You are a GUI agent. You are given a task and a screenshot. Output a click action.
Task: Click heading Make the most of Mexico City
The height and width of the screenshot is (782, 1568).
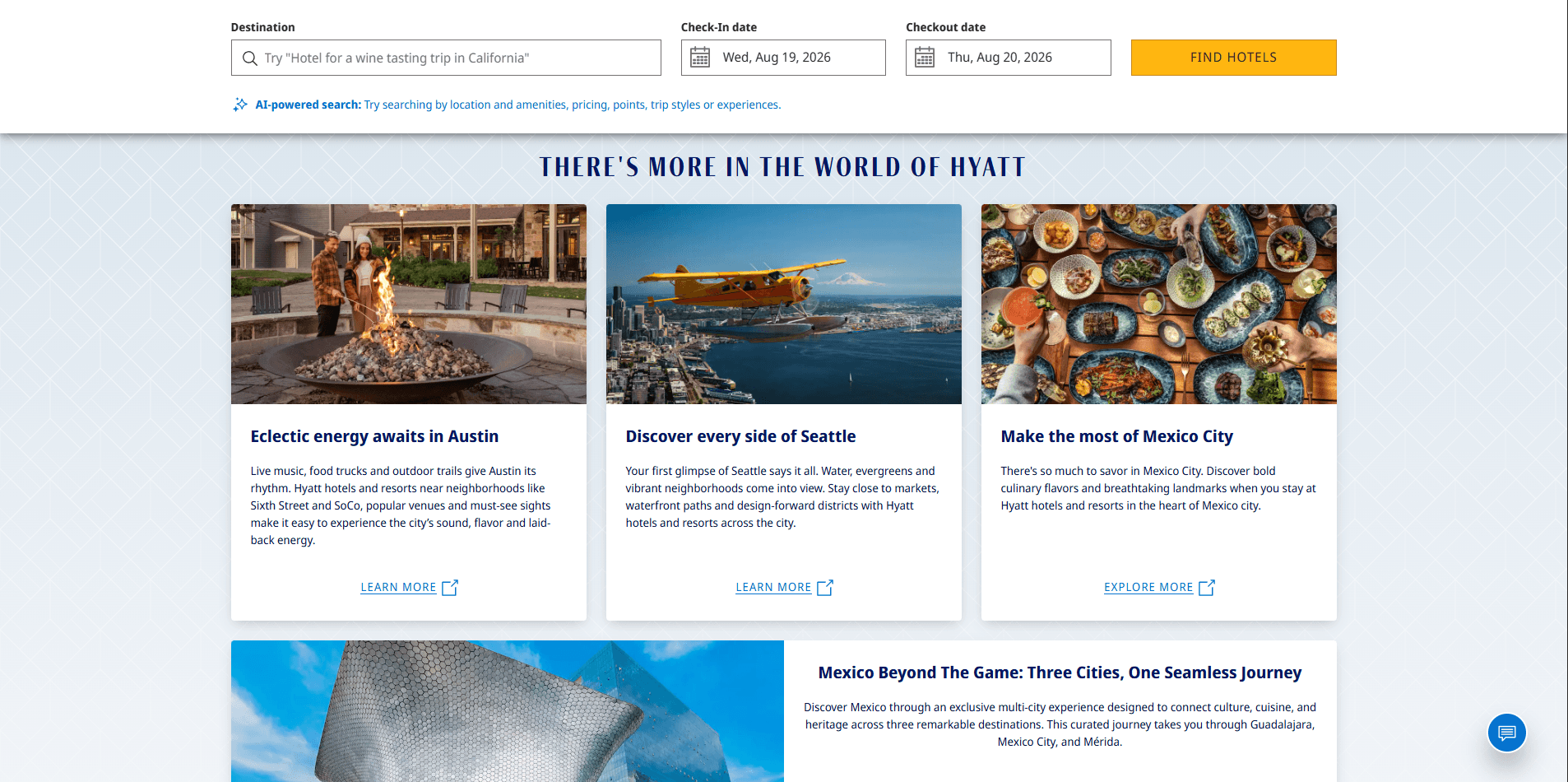point(1117,436)
